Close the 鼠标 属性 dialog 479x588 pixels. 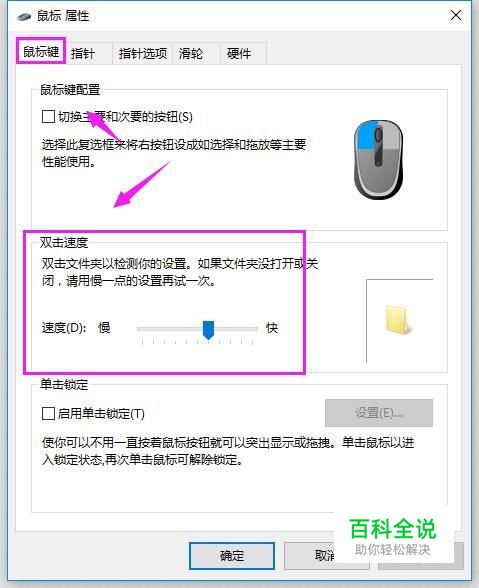click(456, 15)
